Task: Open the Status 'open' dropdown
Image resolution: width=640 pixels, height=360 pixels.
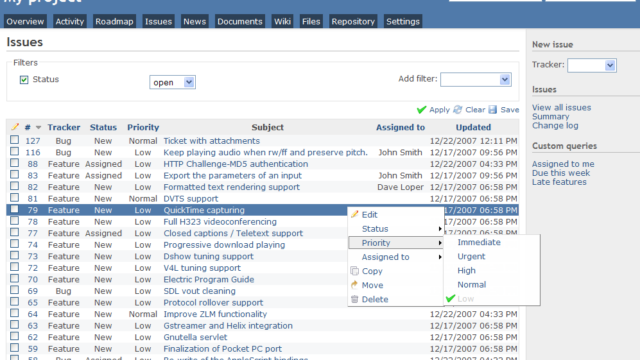Action: point(172,82)
